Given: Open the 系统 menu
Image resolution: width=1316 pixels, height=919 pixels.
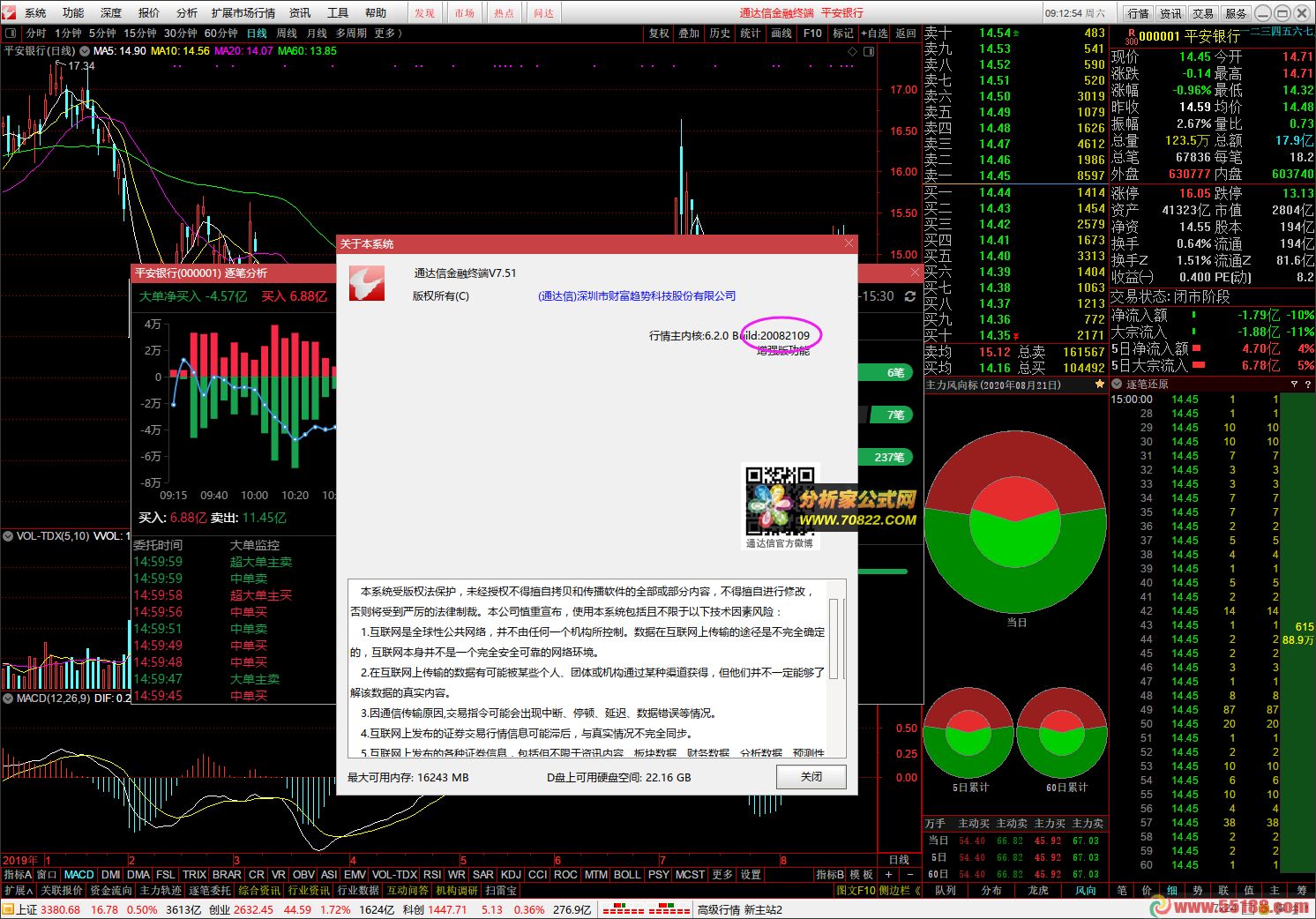Looking at the screenshot, I should pos(35,13).
